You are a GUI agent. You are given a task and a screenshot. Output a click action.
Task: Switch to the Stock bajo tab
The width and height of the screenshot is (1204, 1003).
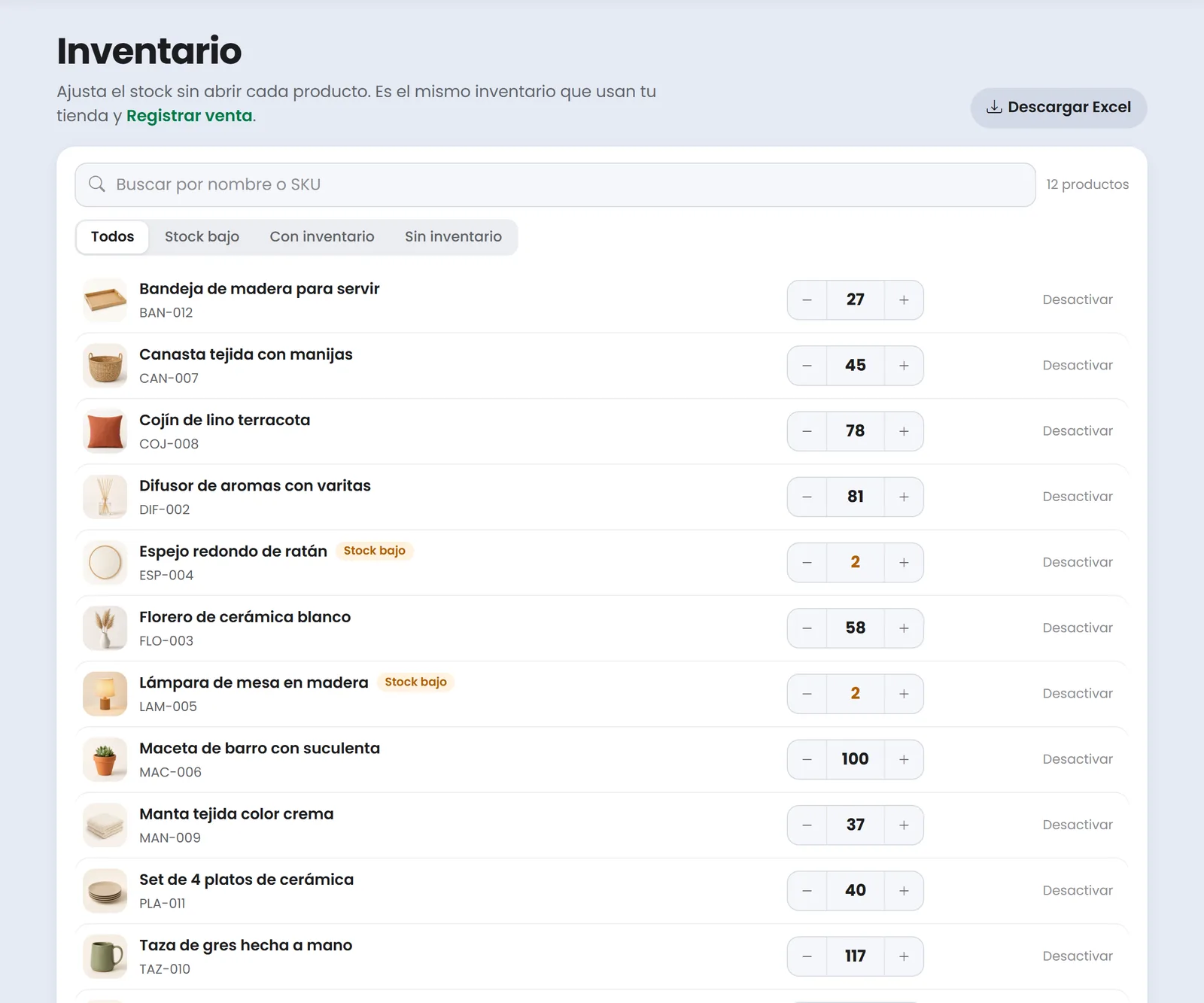click(x=202, y=237)
